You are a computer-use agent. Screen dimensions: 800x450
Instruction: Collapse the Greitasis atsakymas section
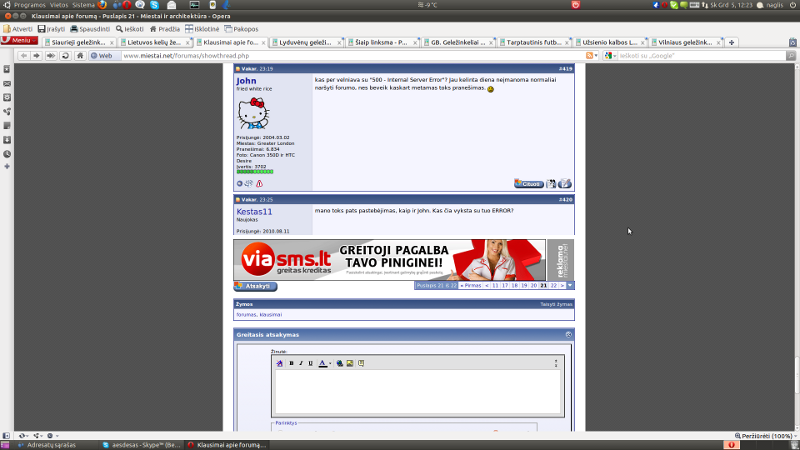click(x=568, y=334)
